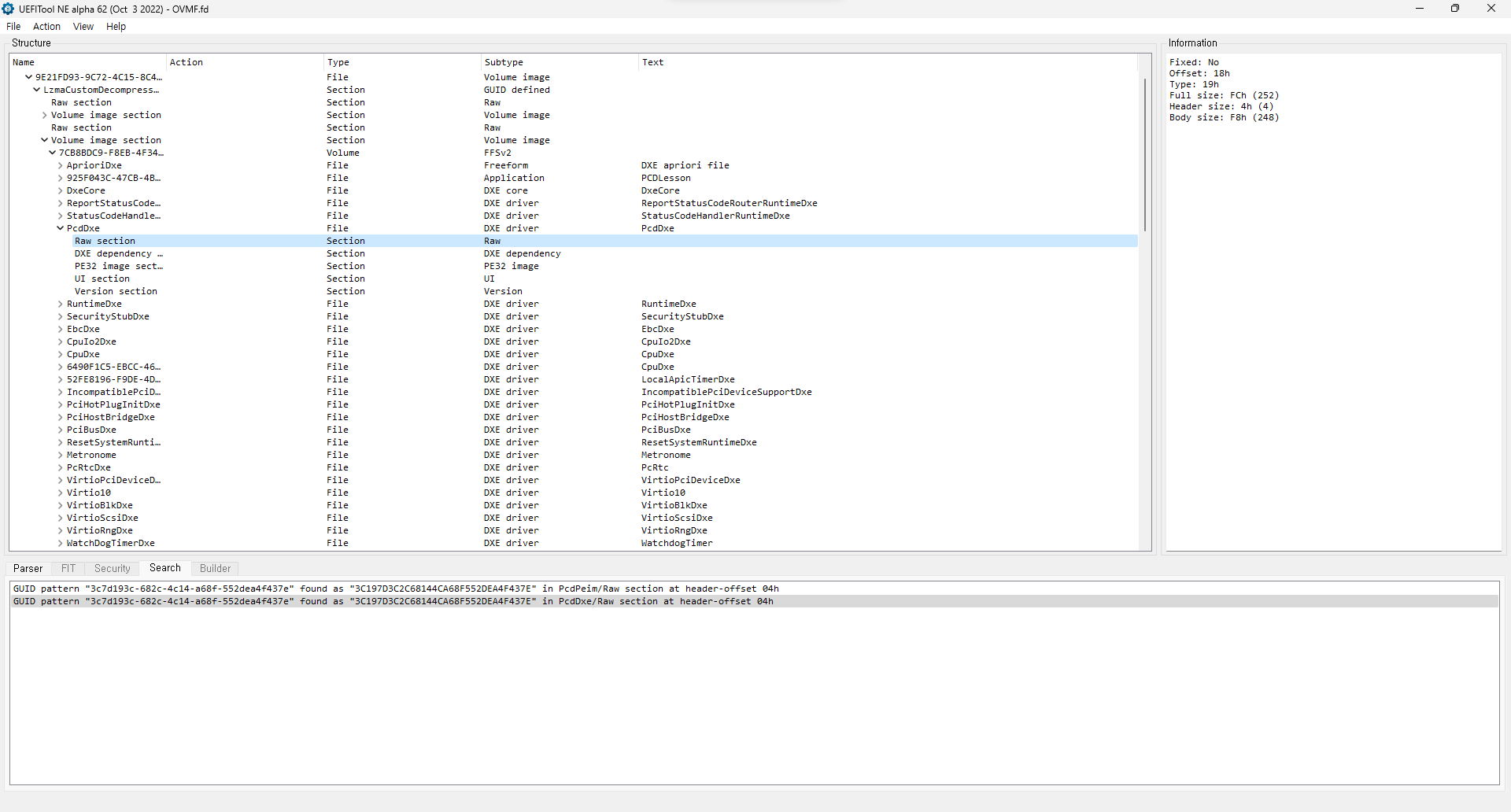1511x812 pixels.
Task: Open the Action menu
Action: (46, 27)
